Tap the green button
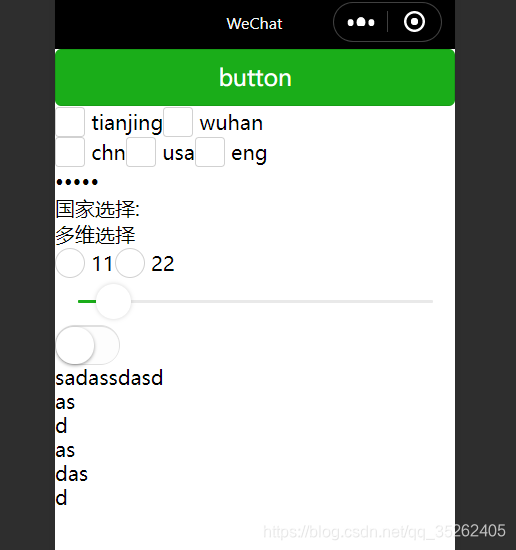This screenshot has width=516, height=550. pos(255,78)
